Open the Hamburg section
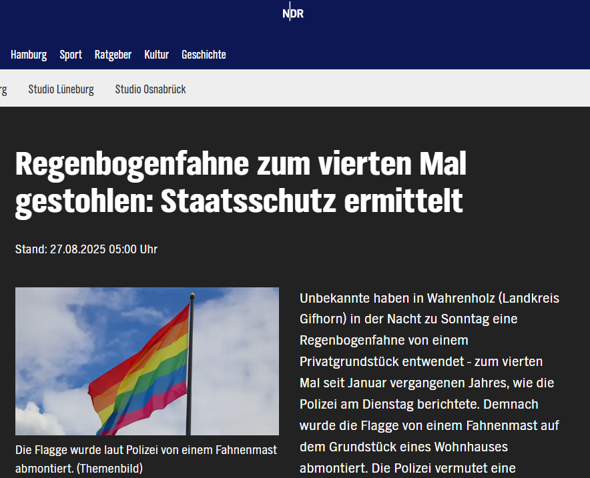590x478 pixels. (x=29, y=55)
